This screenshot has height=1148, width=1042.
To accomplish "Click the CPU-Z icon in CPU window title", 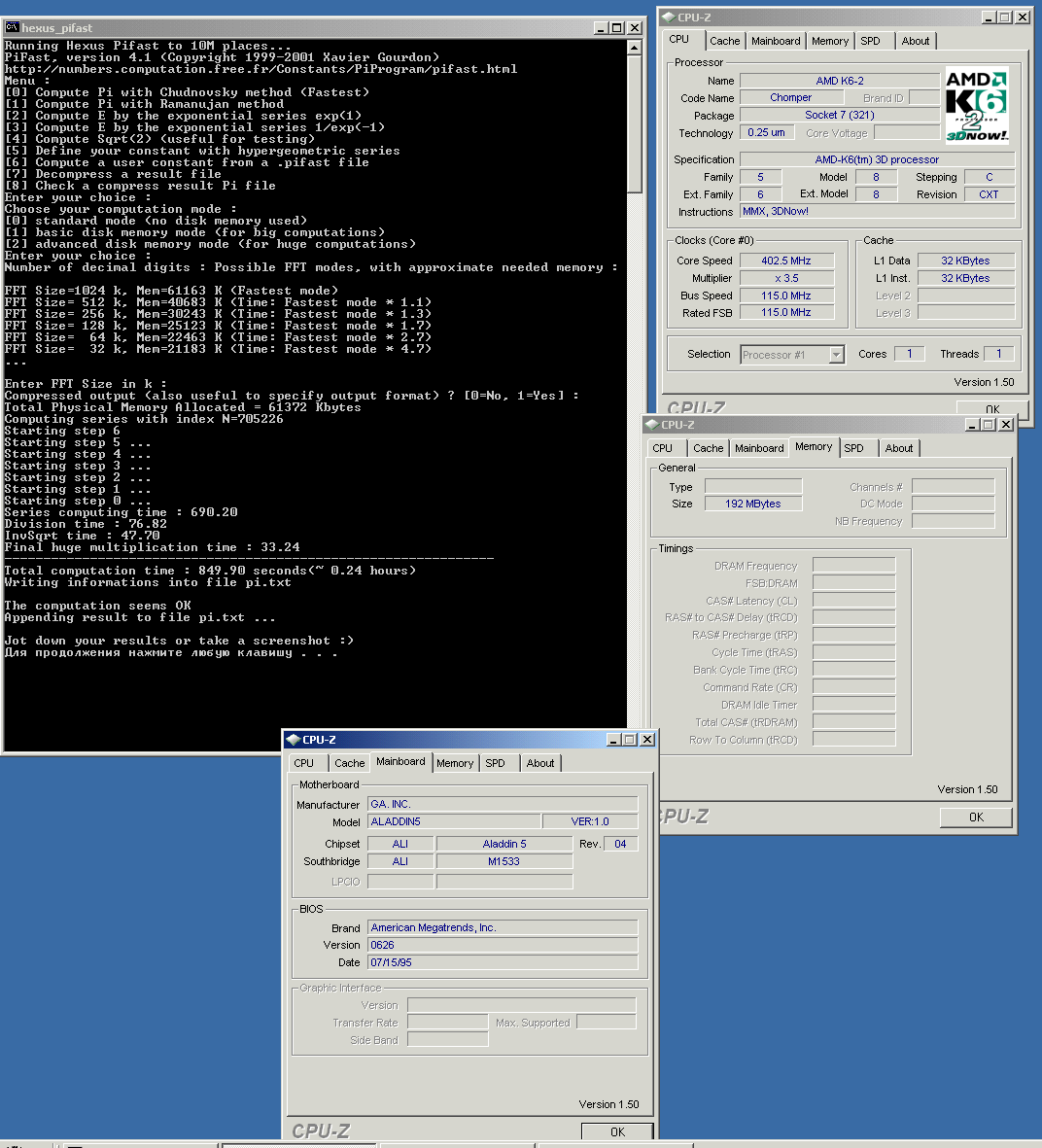I will [668, 17].
